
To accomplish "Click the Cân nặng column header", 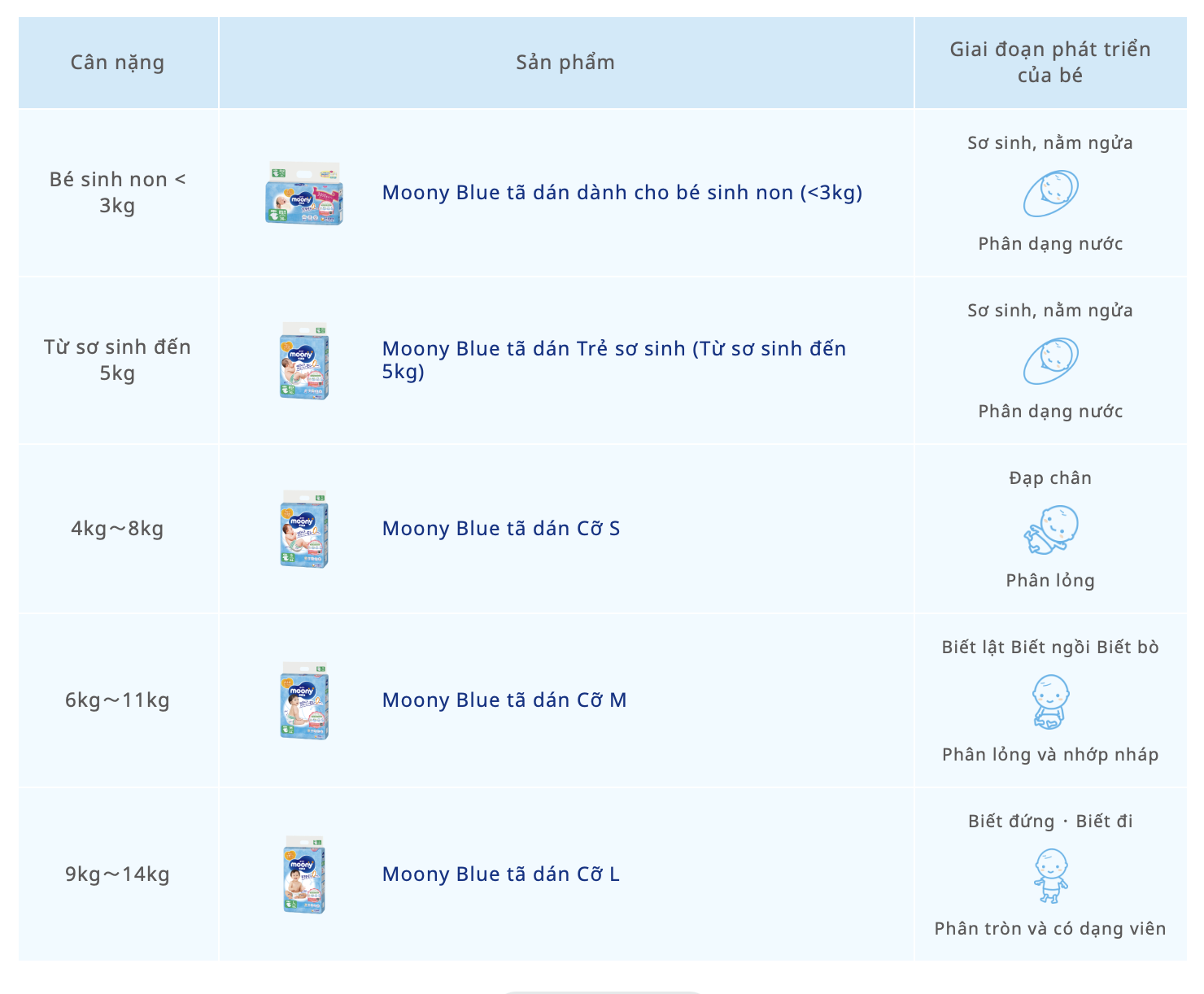I will 117,63.
